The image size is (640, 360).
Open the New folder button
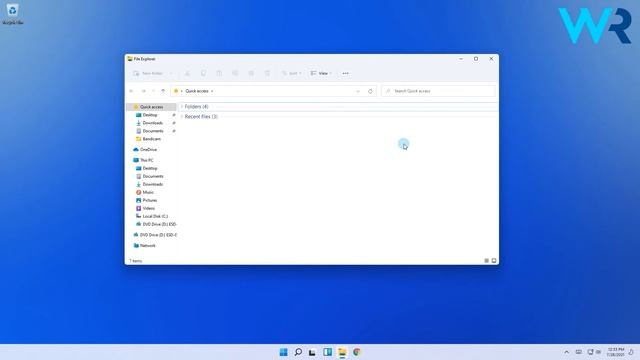[149, 73]
